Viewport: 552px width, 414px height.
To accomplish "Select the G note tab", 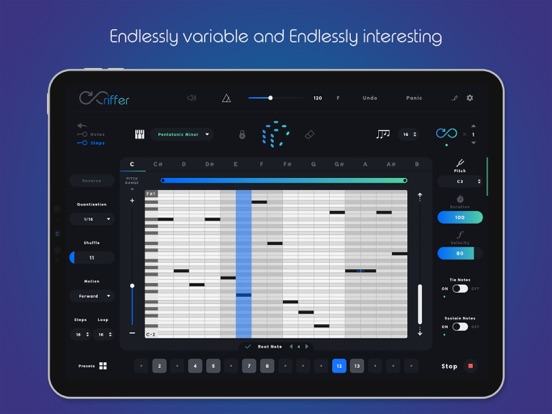I will 313,164.
